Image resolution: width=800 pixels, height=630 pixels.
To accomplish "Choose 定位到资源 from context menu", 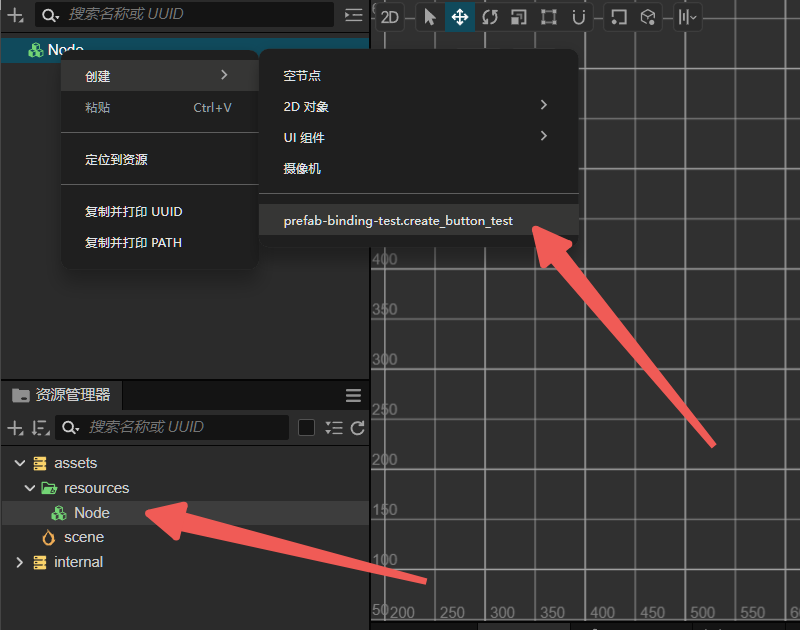I will [x=160, y=159].
